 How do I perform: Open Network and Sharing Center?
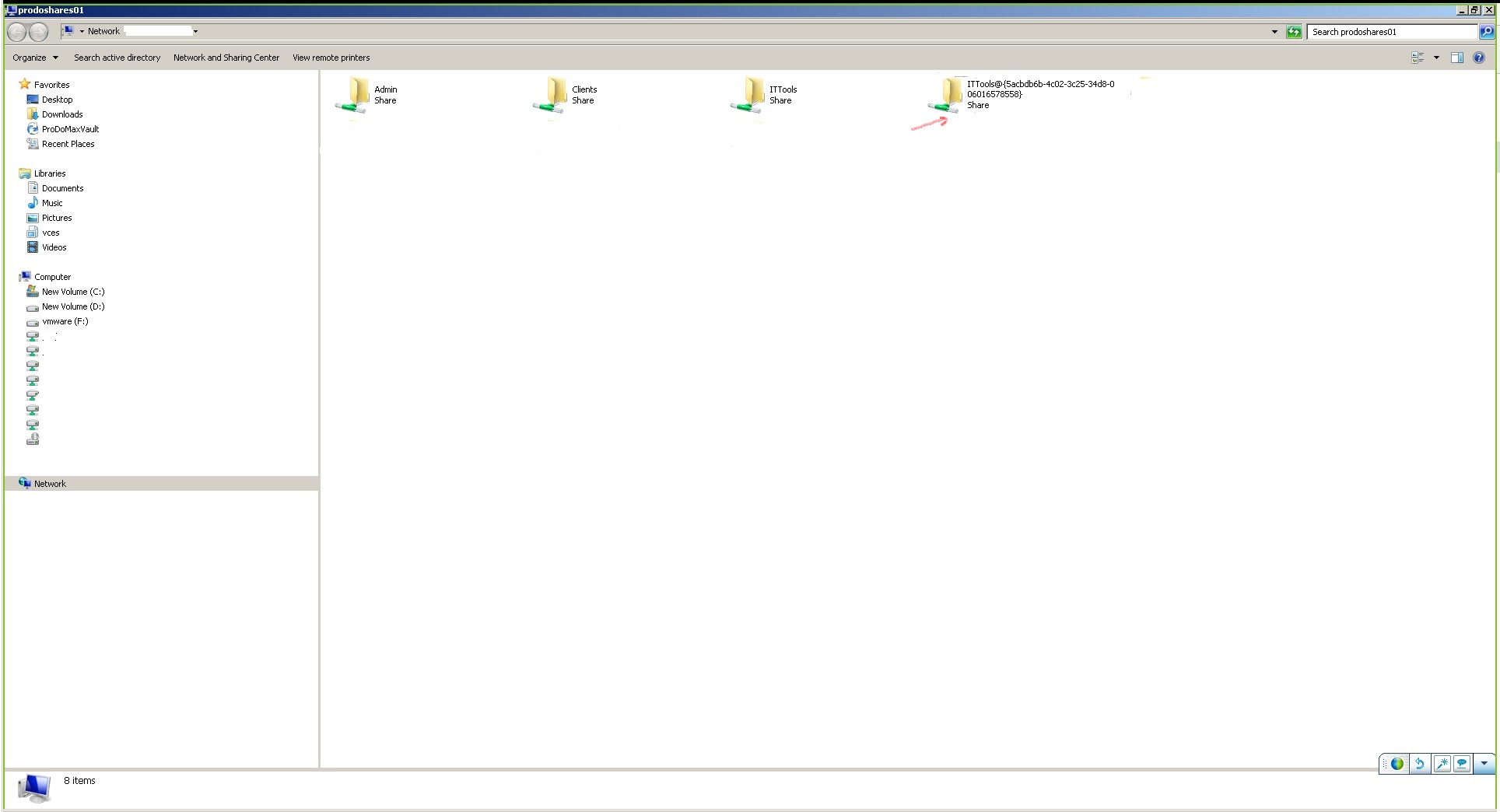tap(226, 57)
